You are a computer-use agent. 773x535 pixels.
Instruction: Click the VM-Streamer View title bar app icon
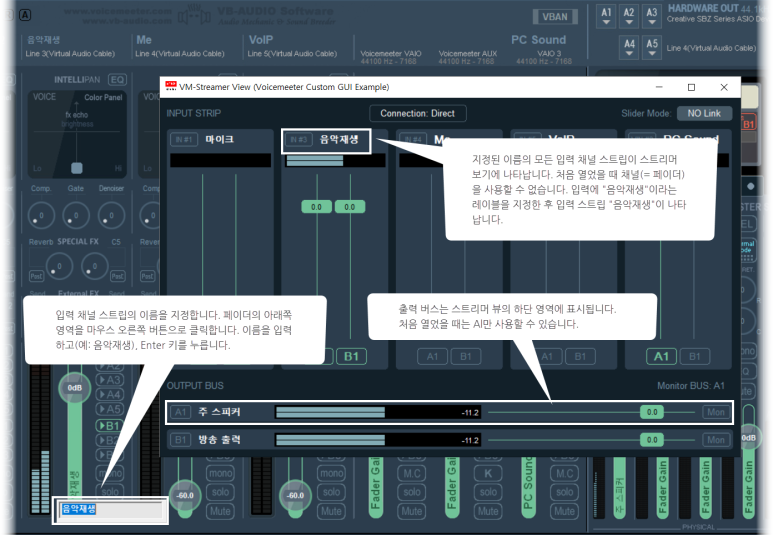tap(171, 87)
